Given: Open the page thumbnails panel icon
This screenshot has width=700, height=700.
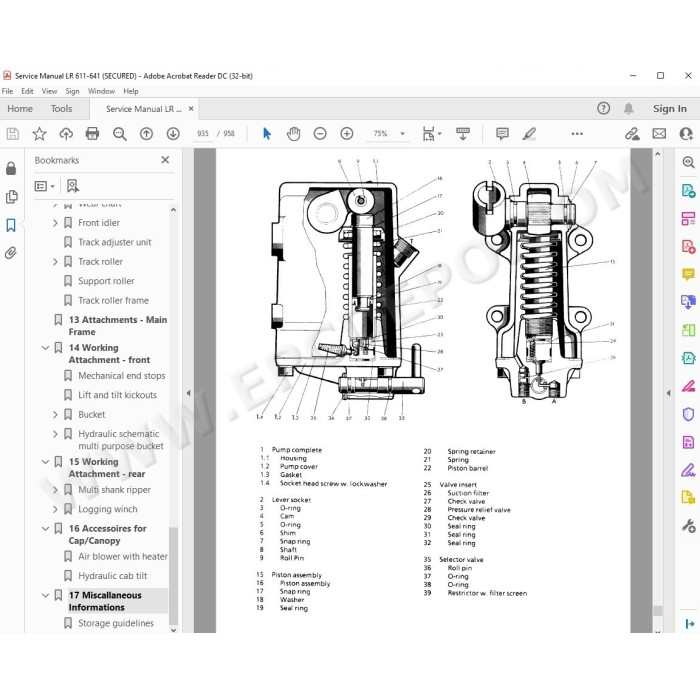Looking at the screenshot, I should [x=11, y=197].
